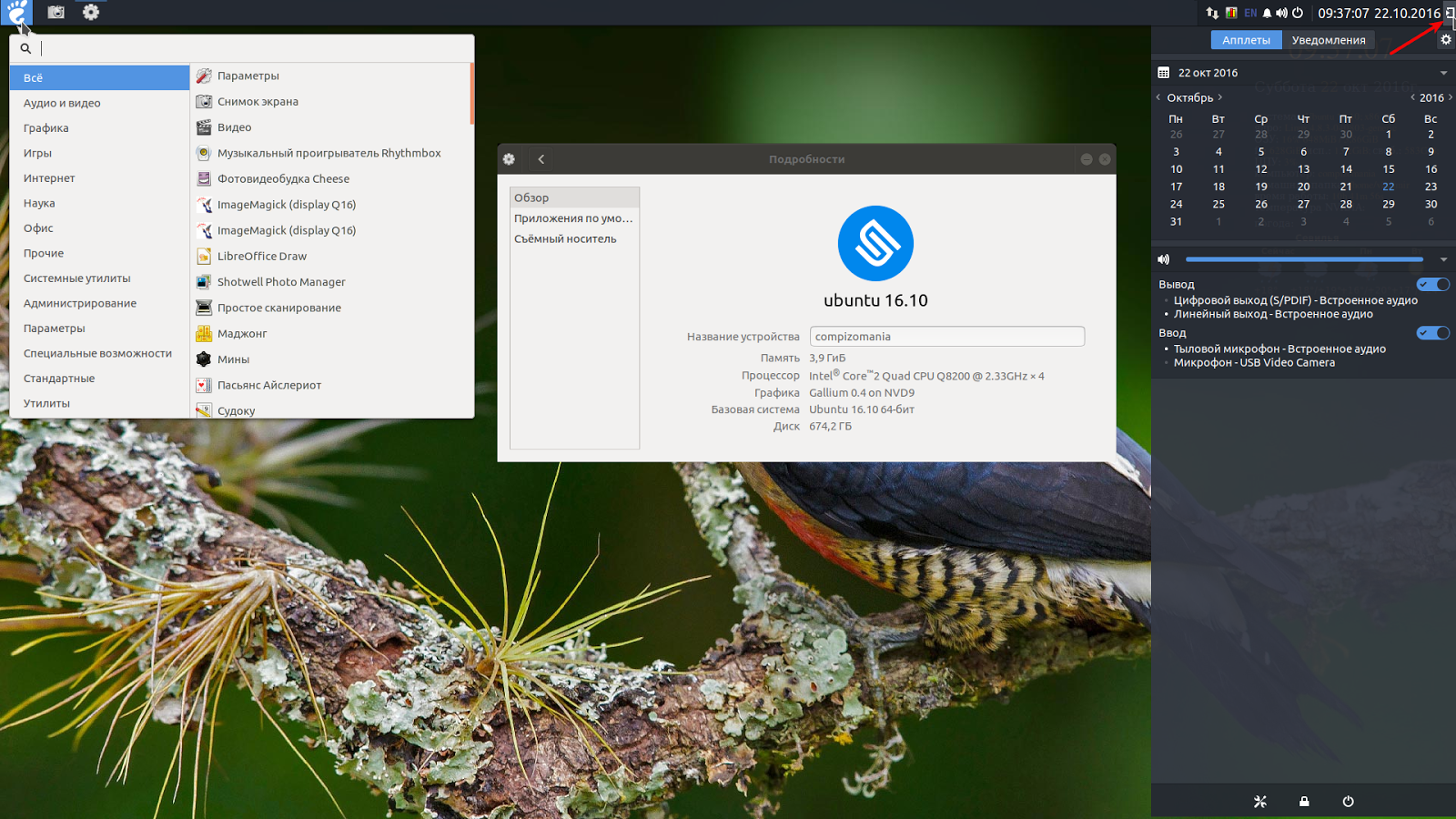Click the screenshot camera icon in top panel
The width and height of the screenshot is (1456, 819).
(x=56, y=12)
